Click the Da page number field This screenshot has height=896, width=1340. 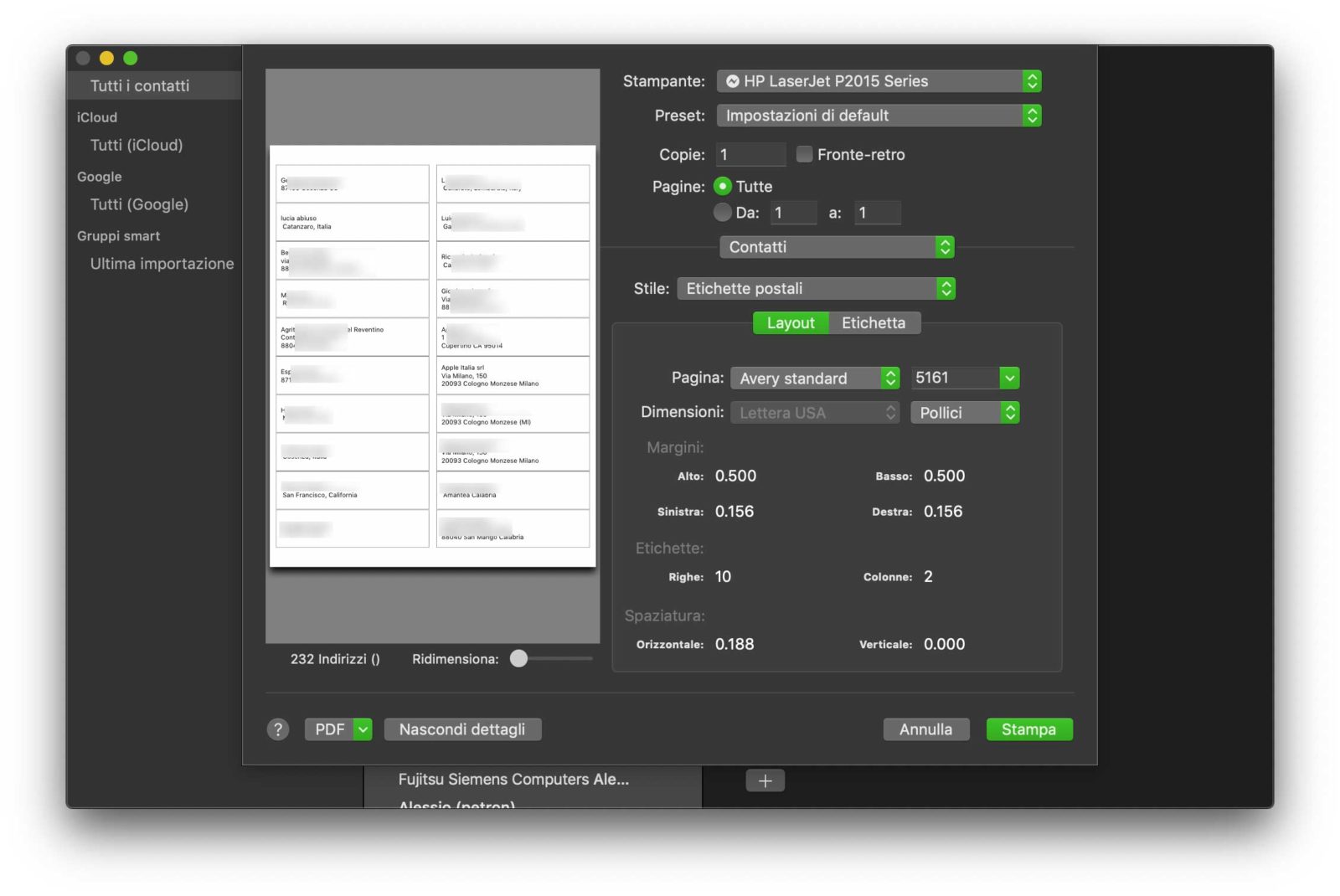(x=793, y=213)
